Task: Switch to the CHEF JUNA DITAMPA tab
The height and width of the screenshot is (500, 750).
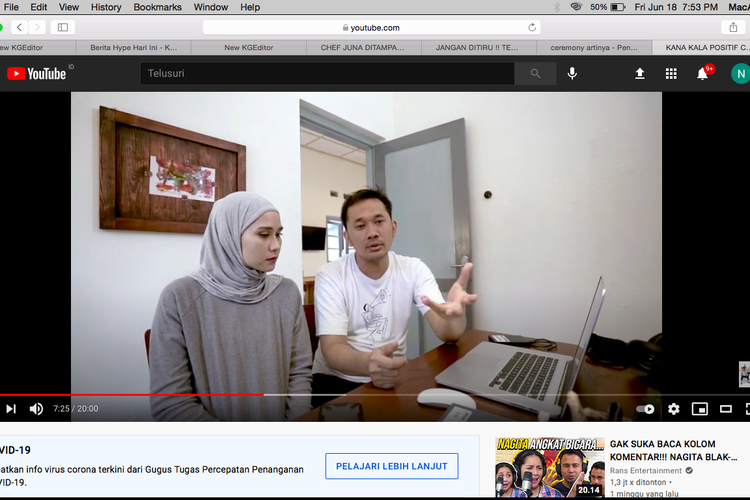Action: click(x=362, y=47)
